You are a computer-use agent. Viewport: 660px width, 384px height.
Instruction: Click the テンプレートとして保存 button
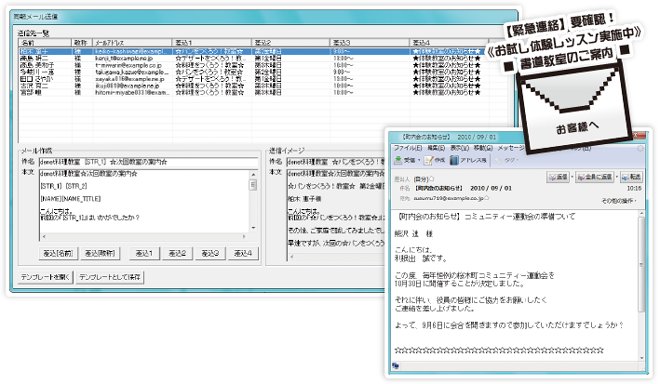tap(110, 277)
